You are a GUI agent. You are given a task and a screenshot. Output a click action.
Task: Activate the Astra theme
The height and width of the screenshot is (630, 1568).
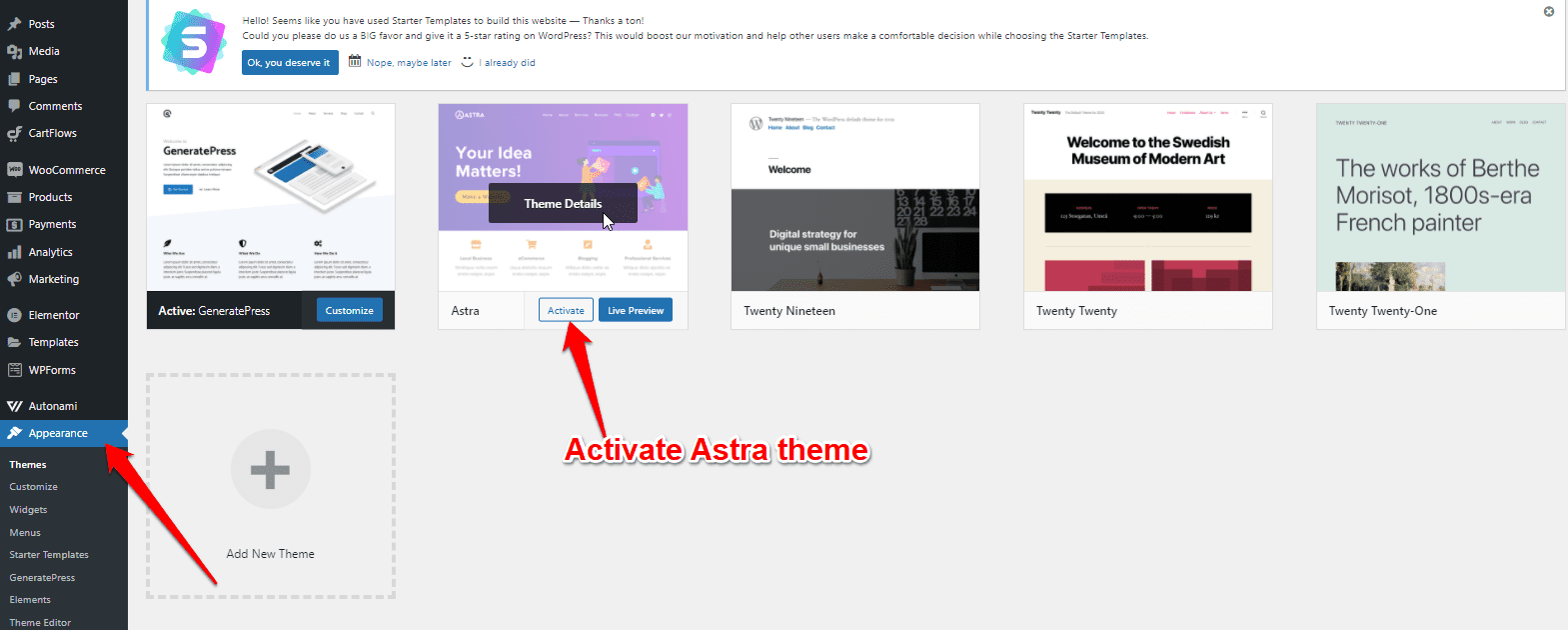tap(566, 310)
